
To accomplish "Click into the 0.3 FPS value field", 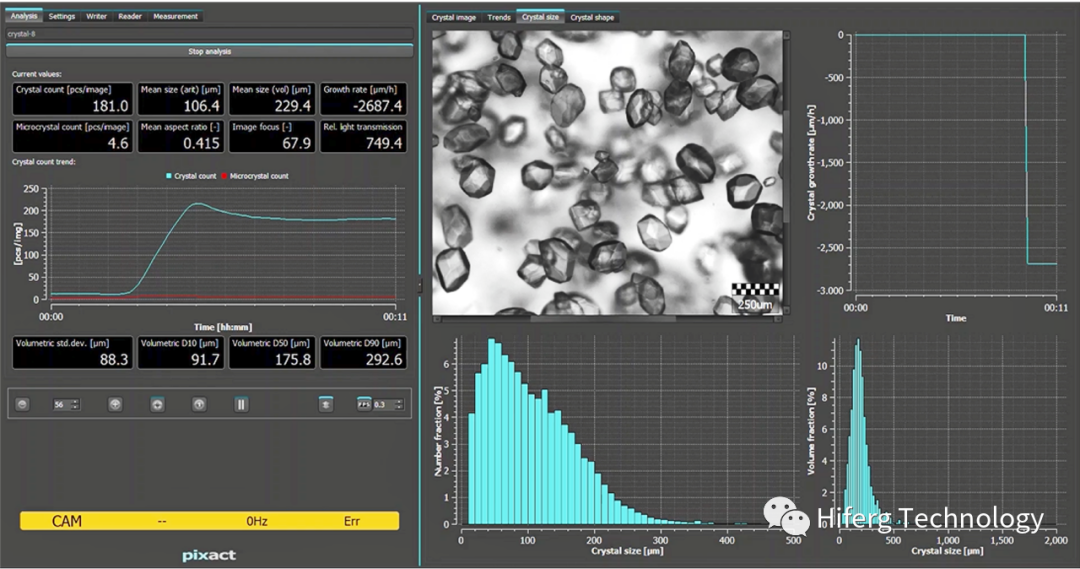I will [x=382, y=404].
